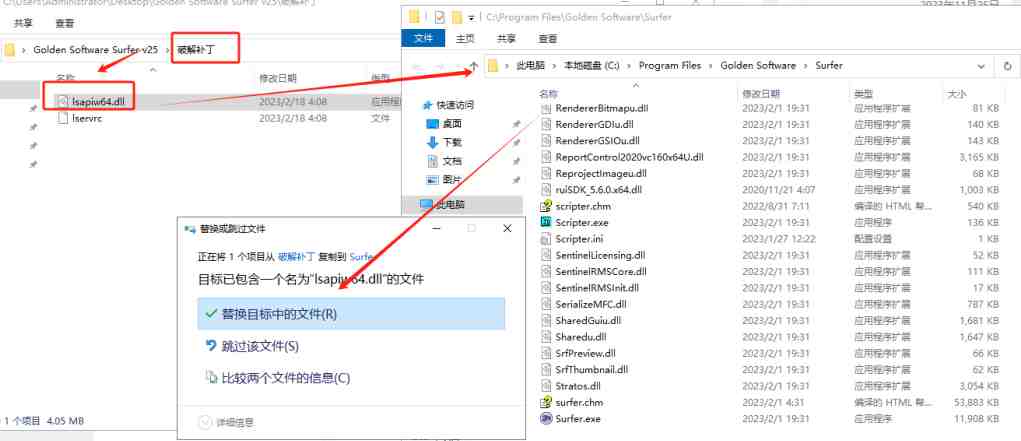Close the replace or skip files dialog

[508, 229]
